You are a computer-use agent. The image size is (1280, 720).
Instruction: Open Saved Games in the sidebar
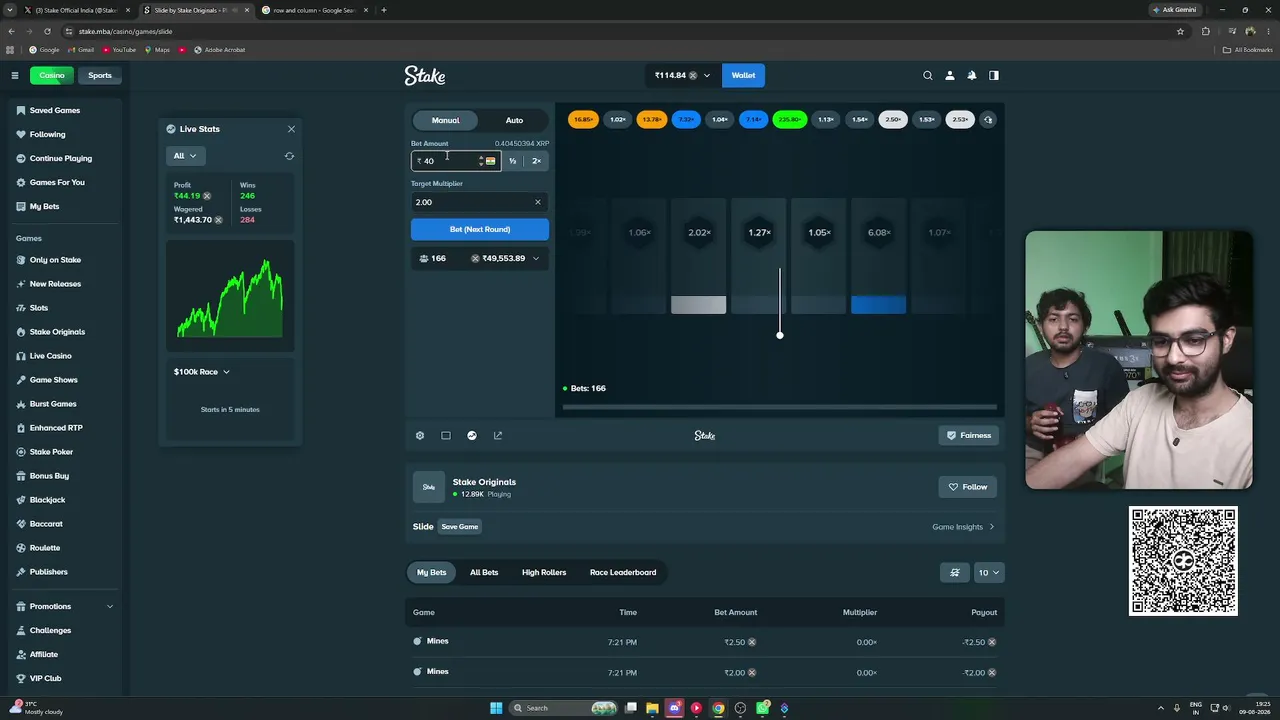[54, 110]
